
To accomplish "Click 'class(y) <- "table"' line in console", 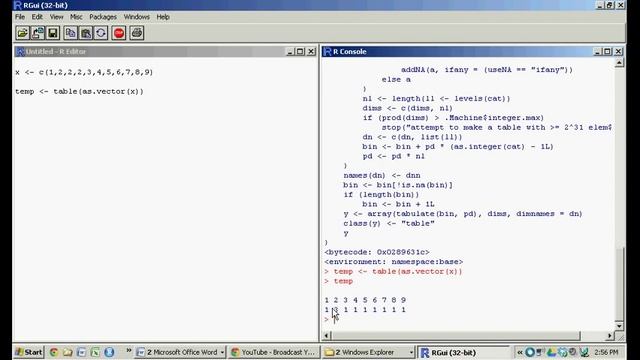I will click(389, 223).
